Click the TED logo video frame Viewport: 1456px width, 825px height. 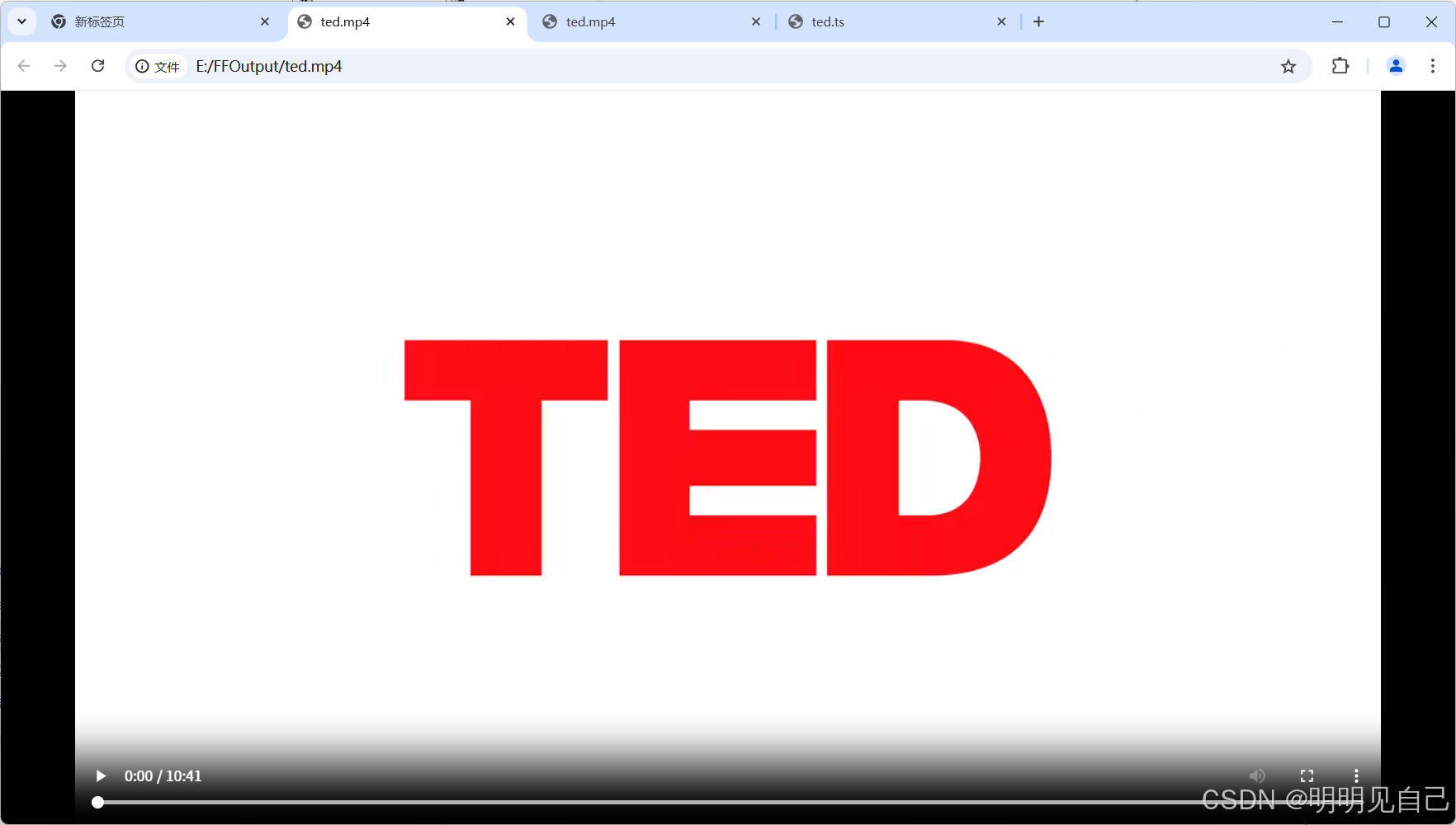pos(728,457)
